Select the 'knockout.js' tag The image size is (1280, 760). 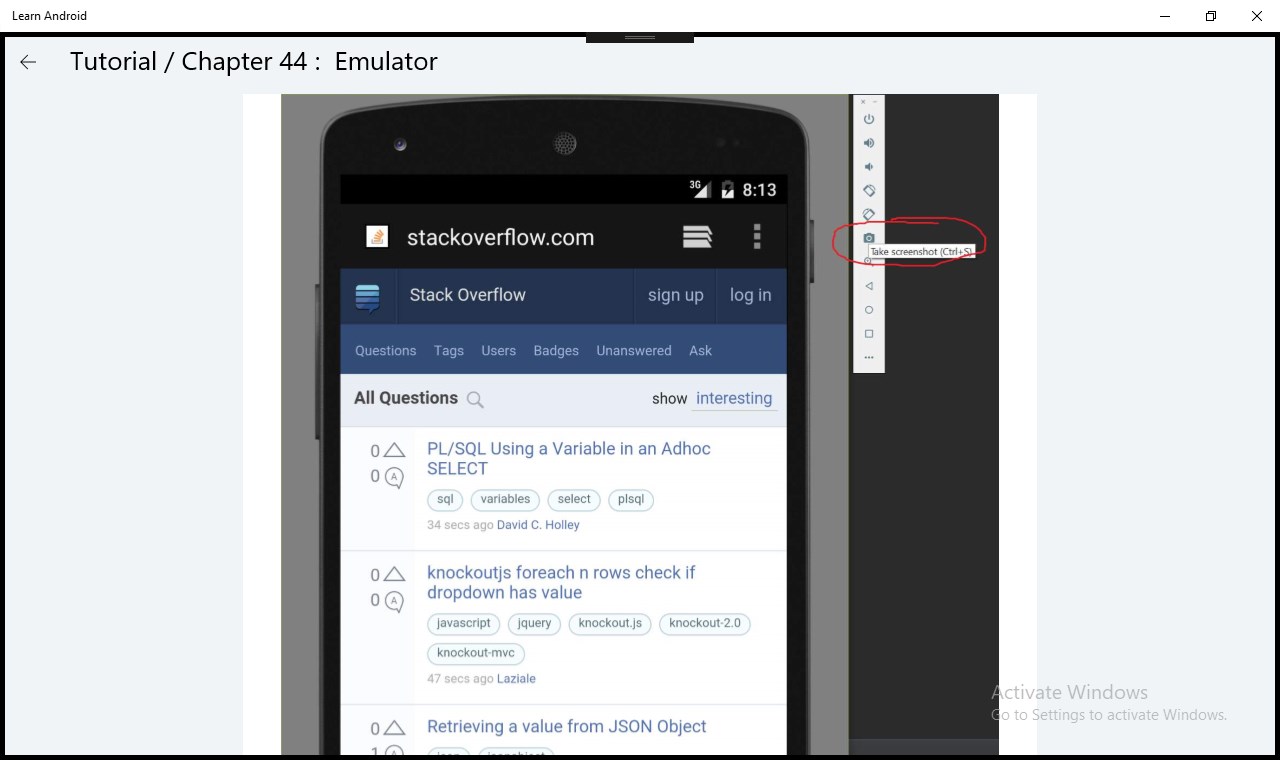click(x=610, y=623)
